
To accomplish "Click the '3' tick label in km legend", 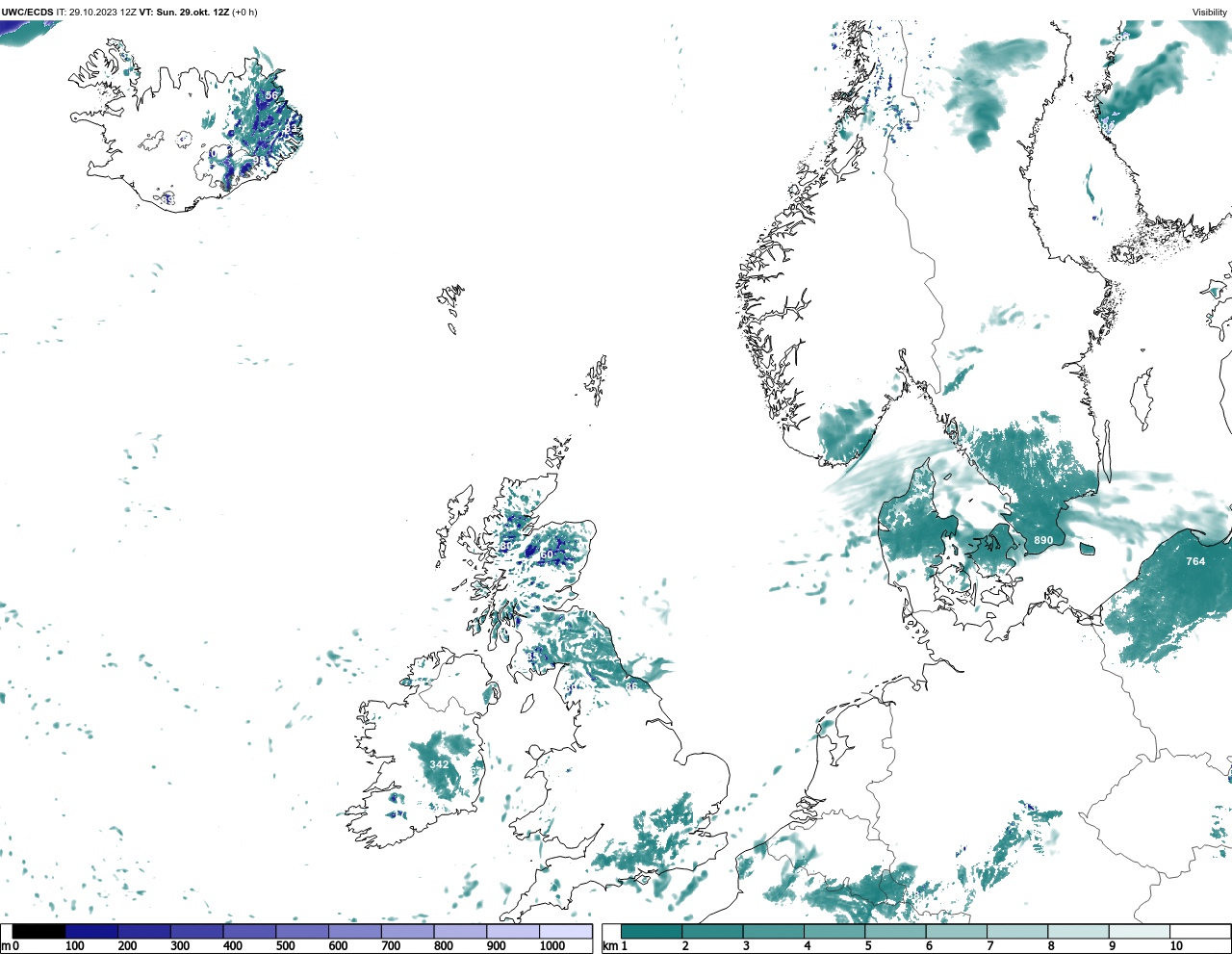I will coord(746,946).
